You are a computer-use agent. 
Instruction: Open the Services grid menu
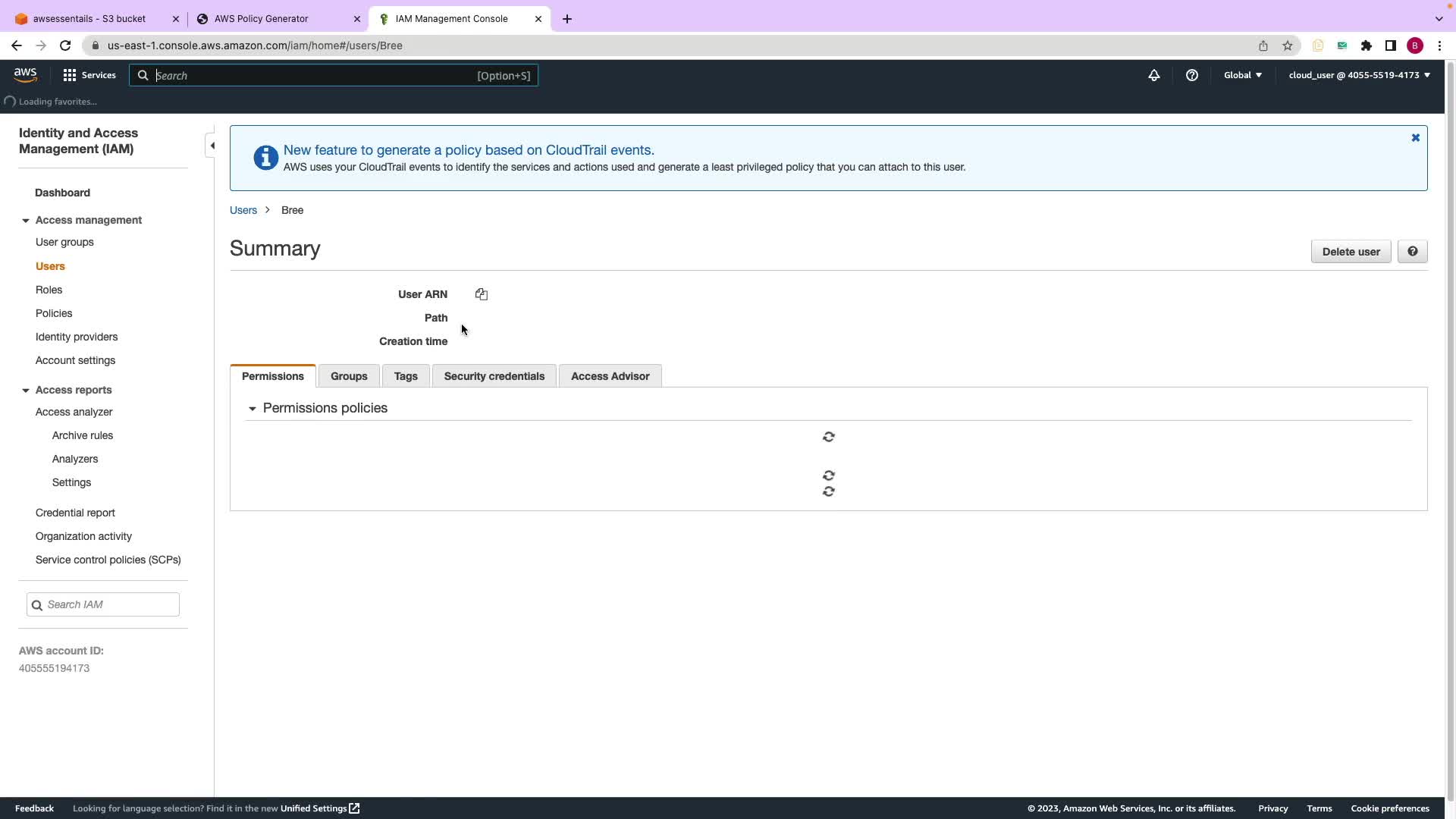click(x=89, y=75)
